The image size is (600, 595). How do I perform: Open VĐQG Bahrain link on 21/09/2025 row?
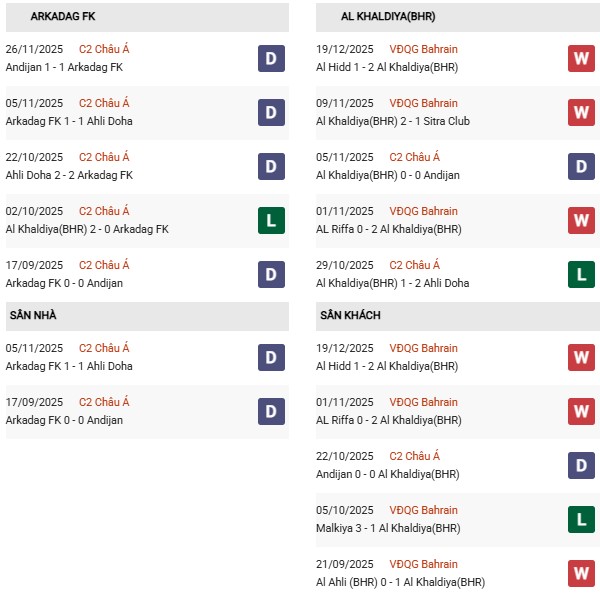point(423,564)
